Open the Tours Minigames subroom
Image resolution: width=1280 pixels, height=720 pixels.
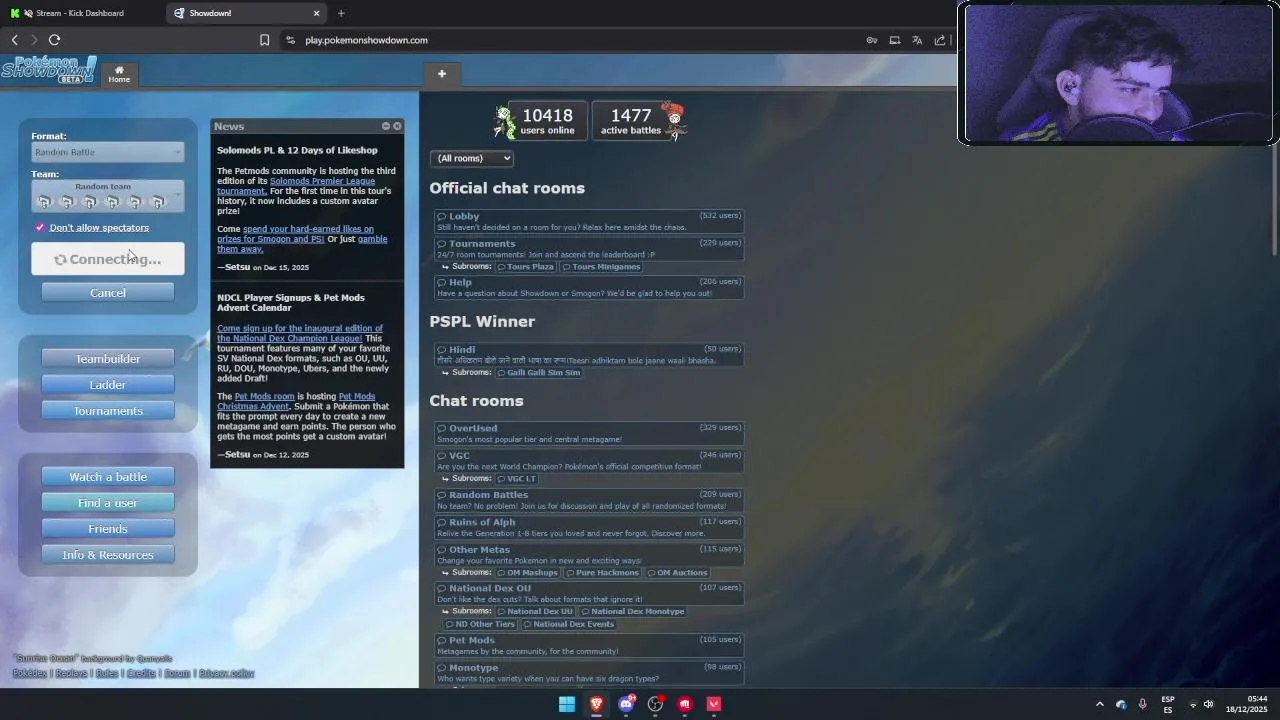(x=601, y=267)
